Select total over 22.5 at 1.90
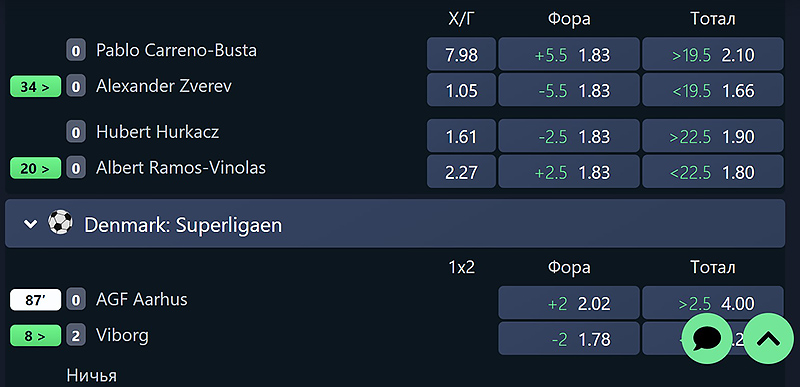 (713, 136)
